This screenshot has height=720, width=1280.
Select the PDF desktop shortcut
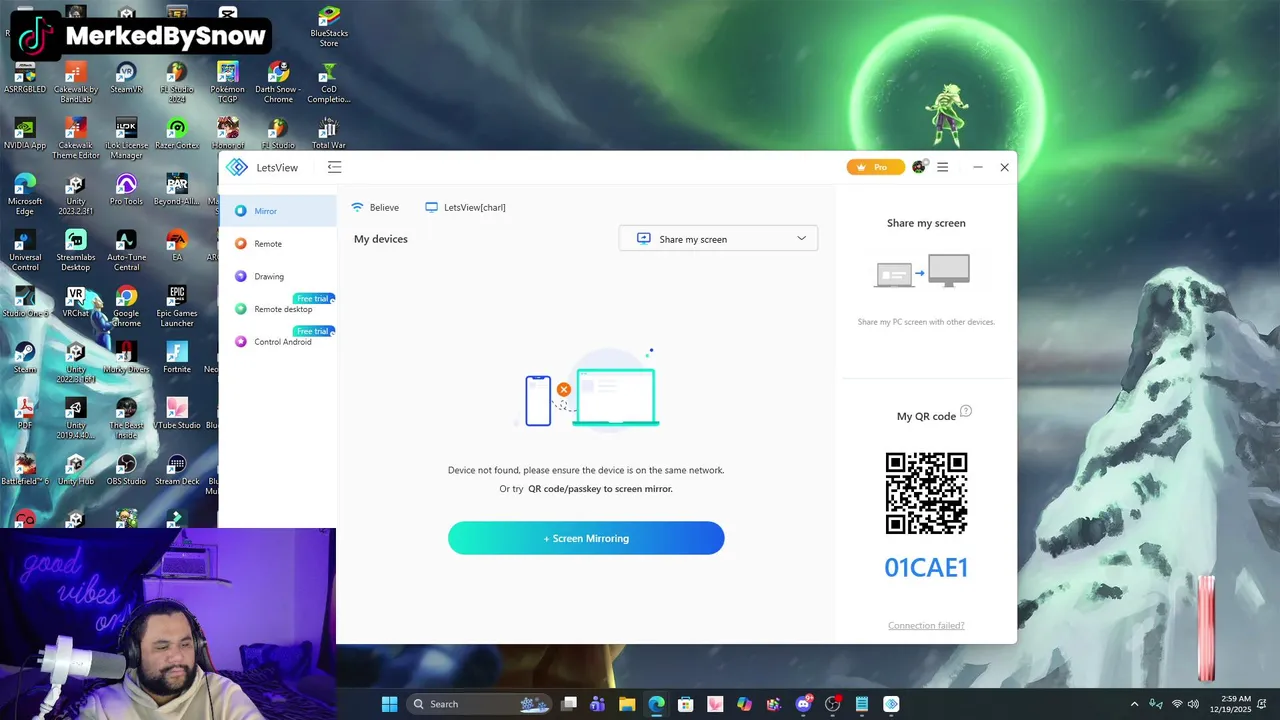coord(25,414)
